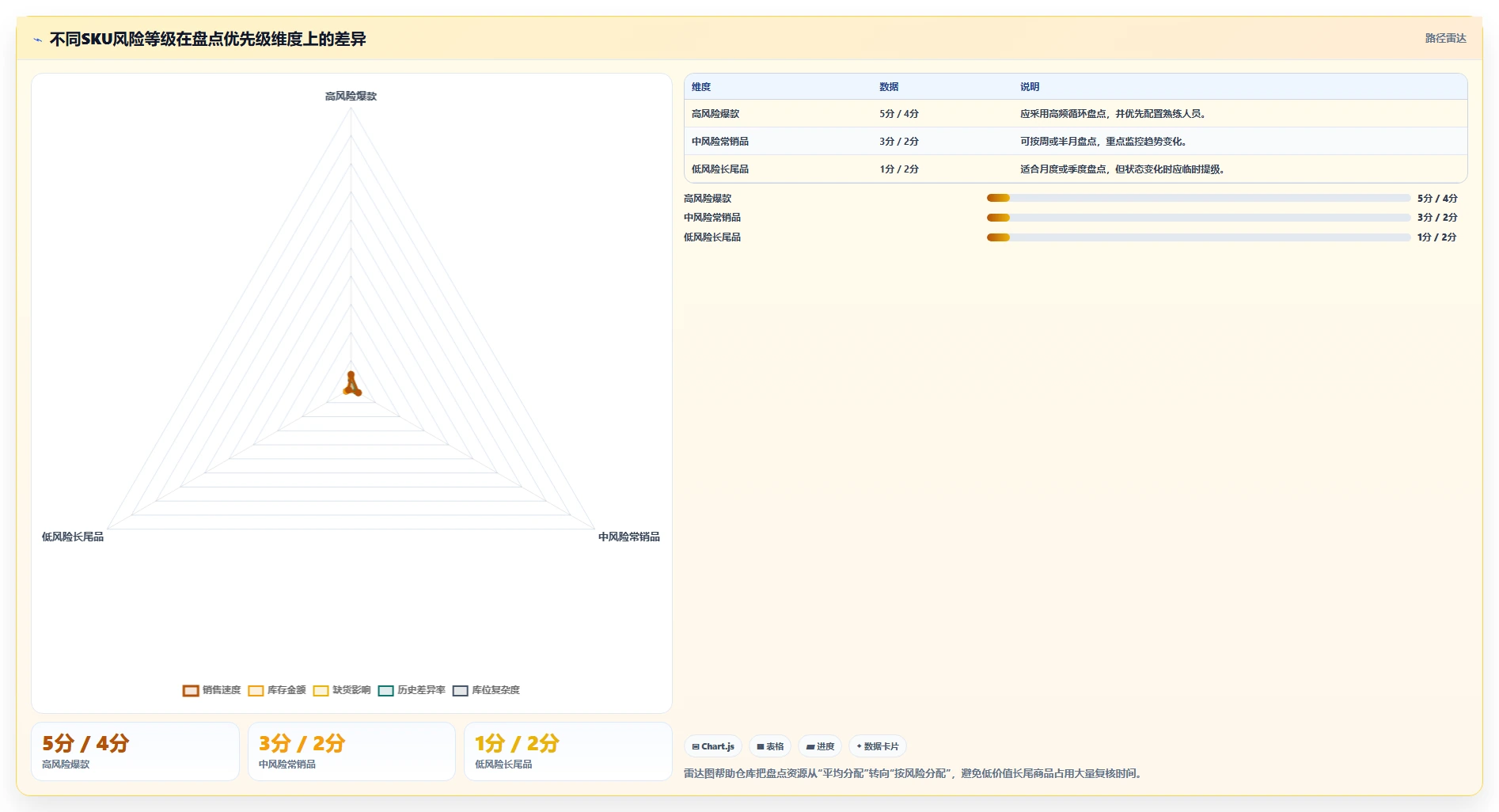Click the 数据 column header

tap(889, 87)
